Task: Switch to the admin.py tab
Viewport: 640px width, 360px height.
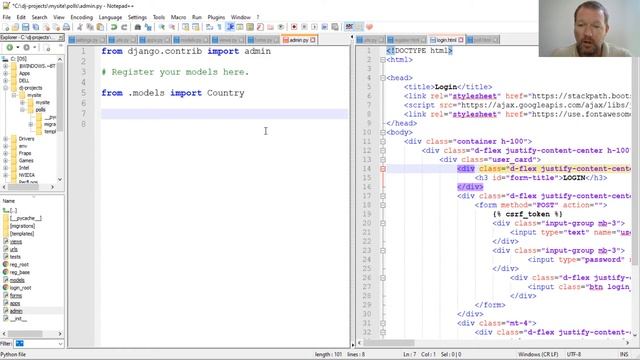Action: (x=298, y=40)
